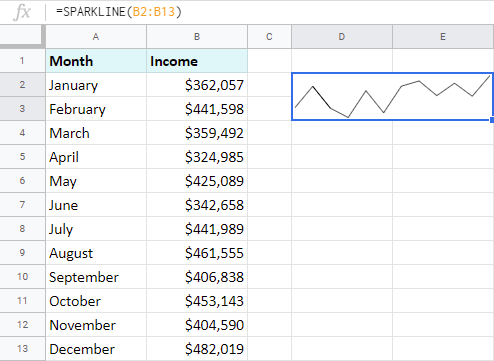Screen dimensions: 494x361
Task: Select the row 11 header
Action: coord(22,301)
